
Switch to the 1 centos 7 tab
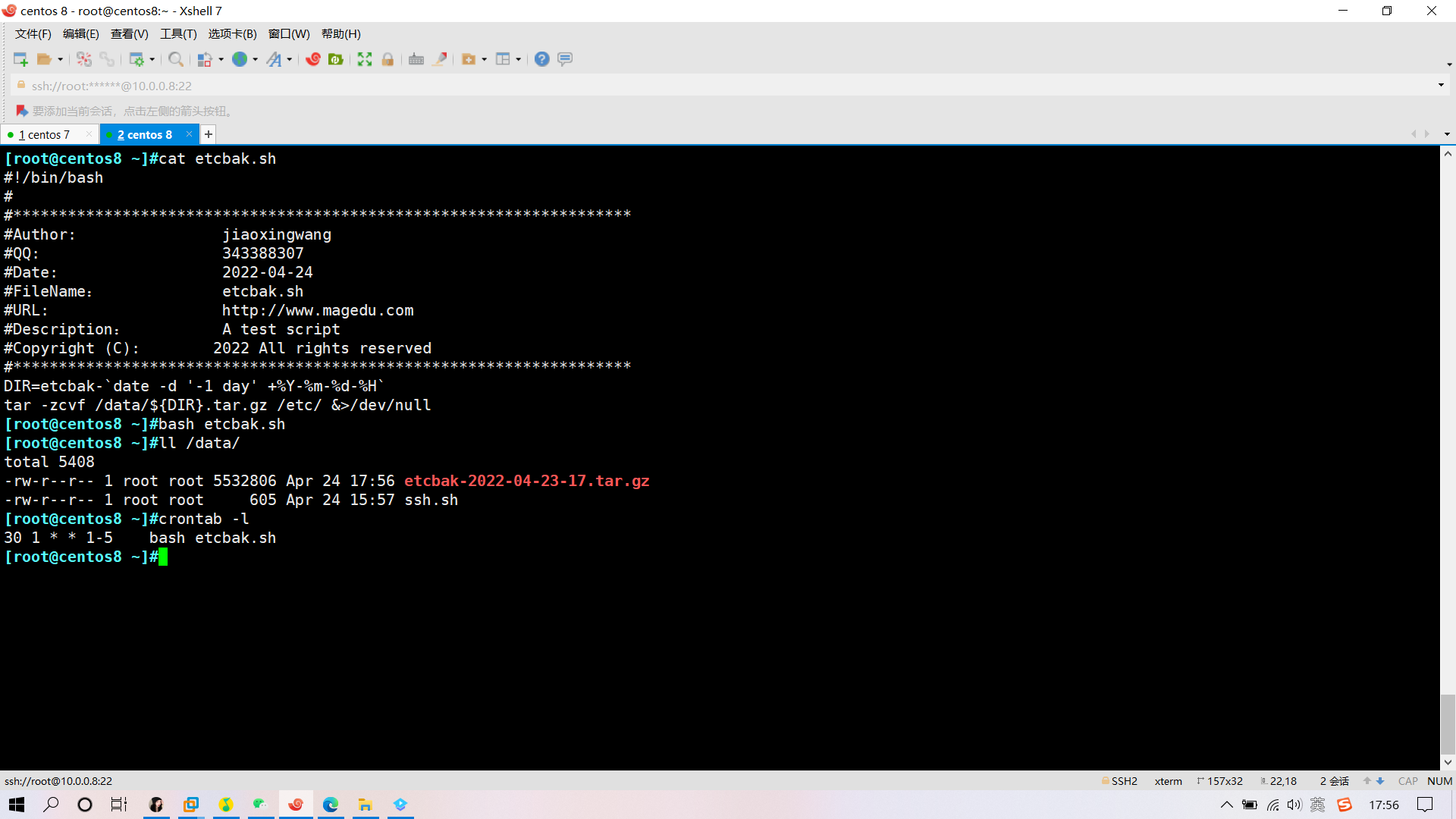coord(45,135)
